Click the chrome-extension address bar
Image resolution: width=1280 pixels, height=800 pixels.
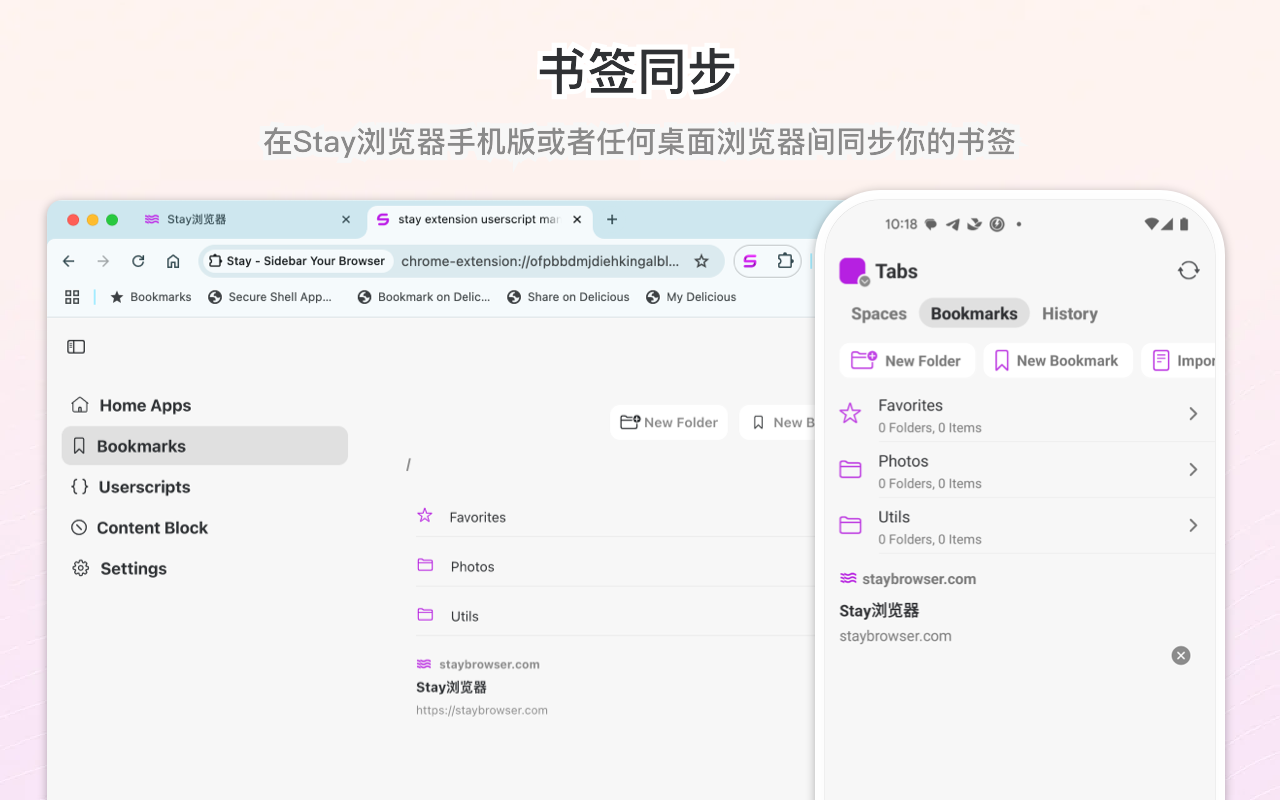pos(540,261)
